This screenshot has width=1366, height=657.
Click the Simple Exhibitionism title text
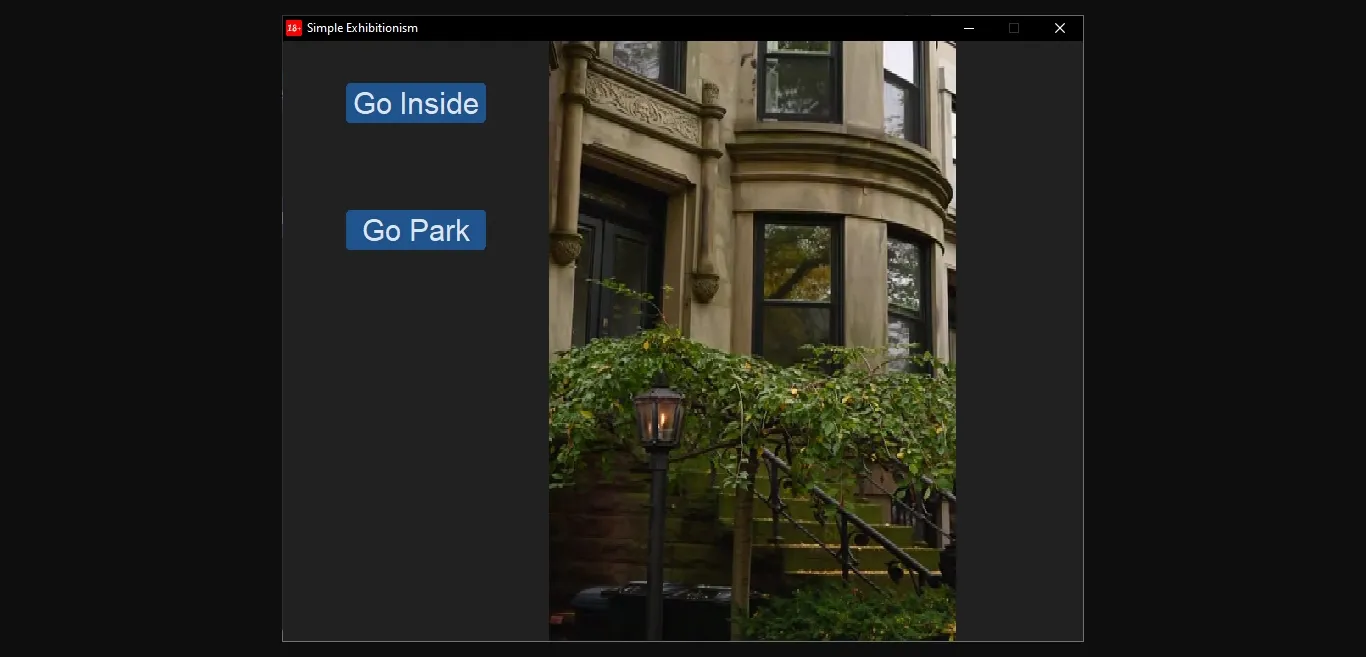(362, 28)
